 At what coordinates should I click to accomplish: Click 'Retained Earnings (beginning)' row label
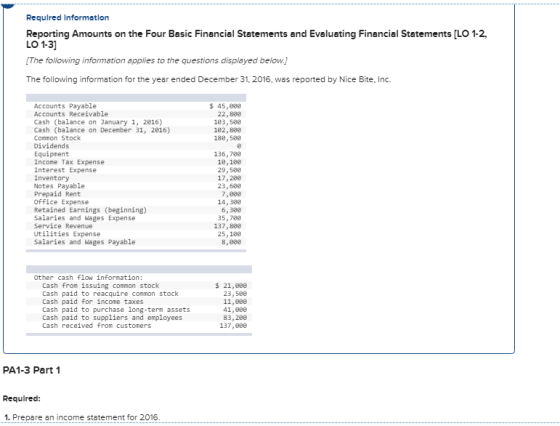pos(90,210)
